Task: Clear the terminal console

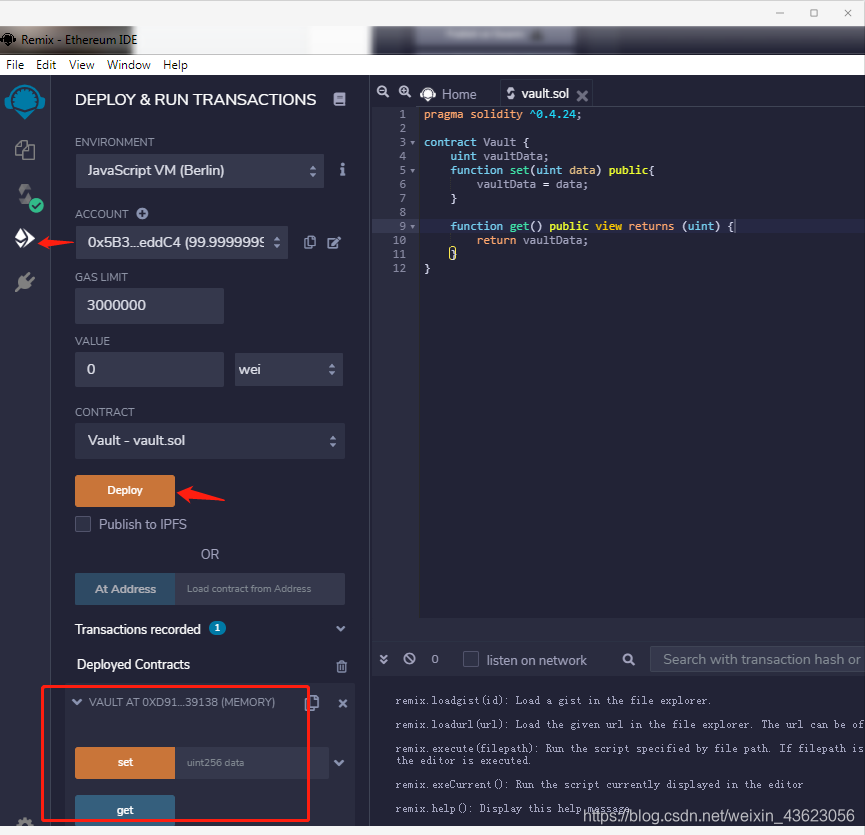Action: click(409, 659)
